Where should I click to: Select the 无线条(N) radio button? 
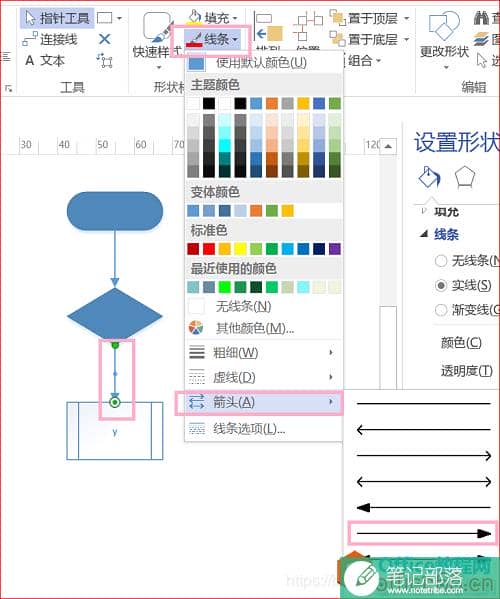pos(441,261)
